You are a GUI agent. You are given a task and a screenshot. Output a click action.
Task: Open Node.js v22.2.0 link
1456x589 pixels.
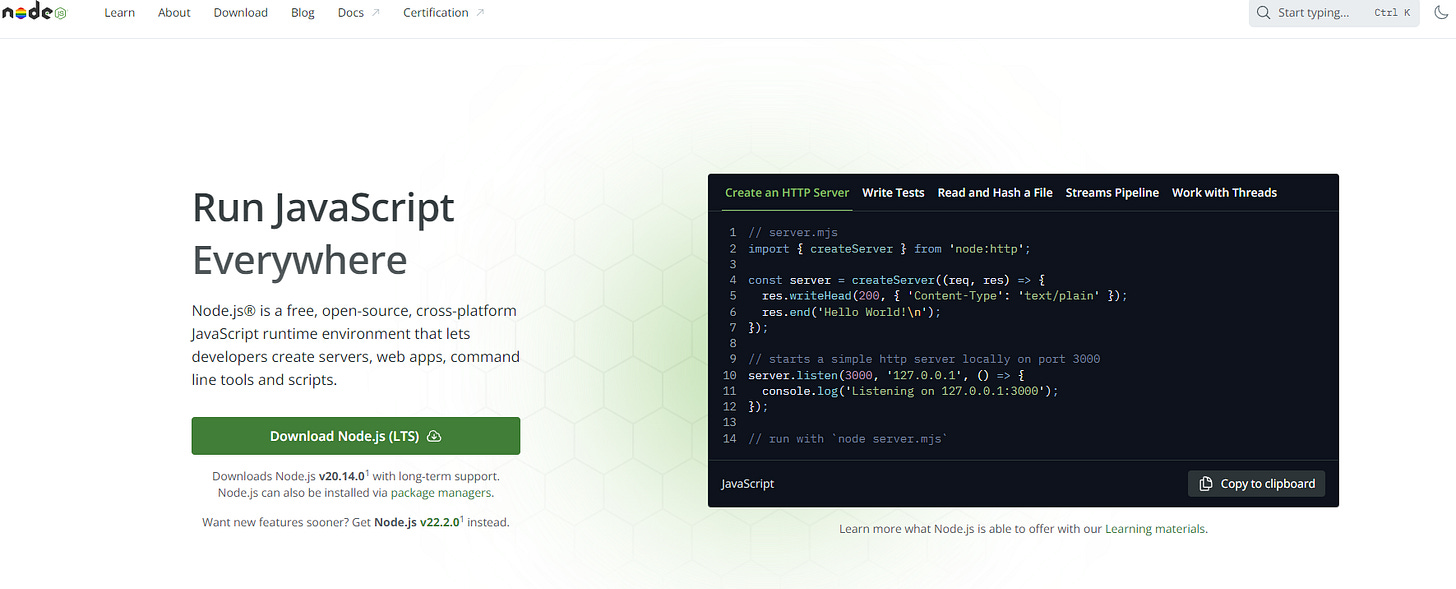[417, 522]
